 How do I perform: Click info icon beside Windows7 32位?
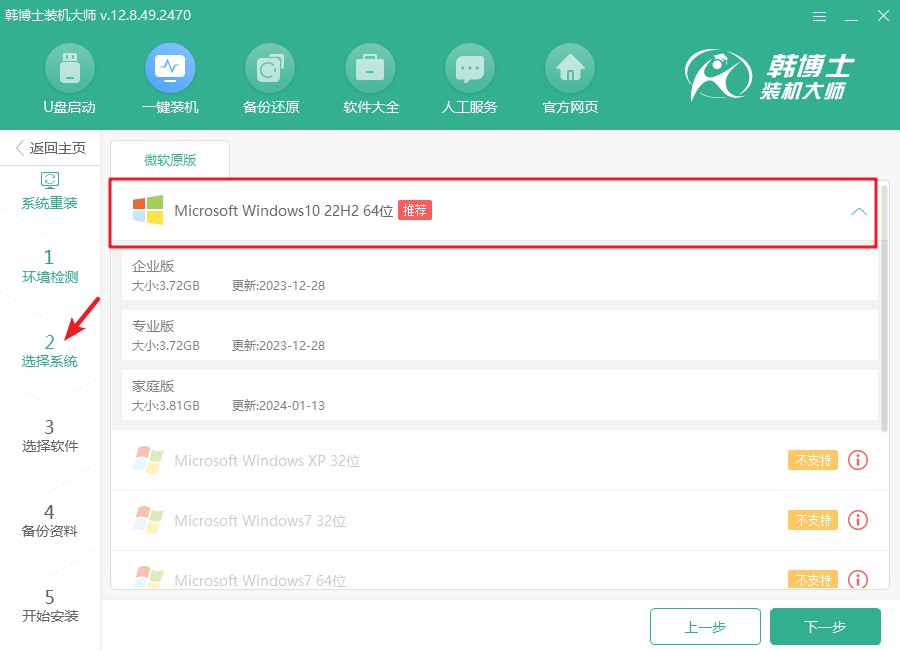[x=857, y=520]
